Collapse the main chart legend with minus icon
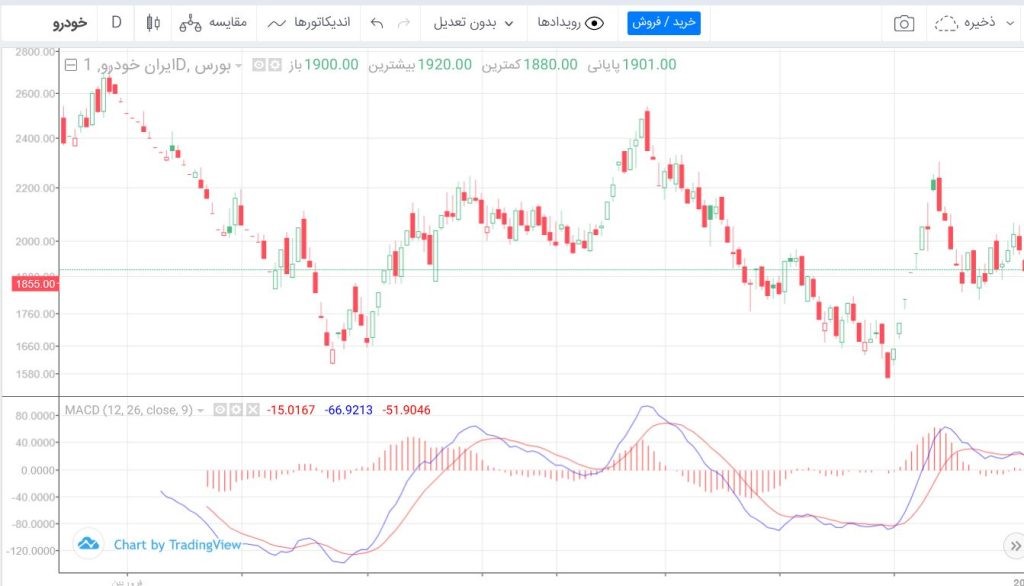Screen dimensions: 1024x586 [x=70, y=66]
